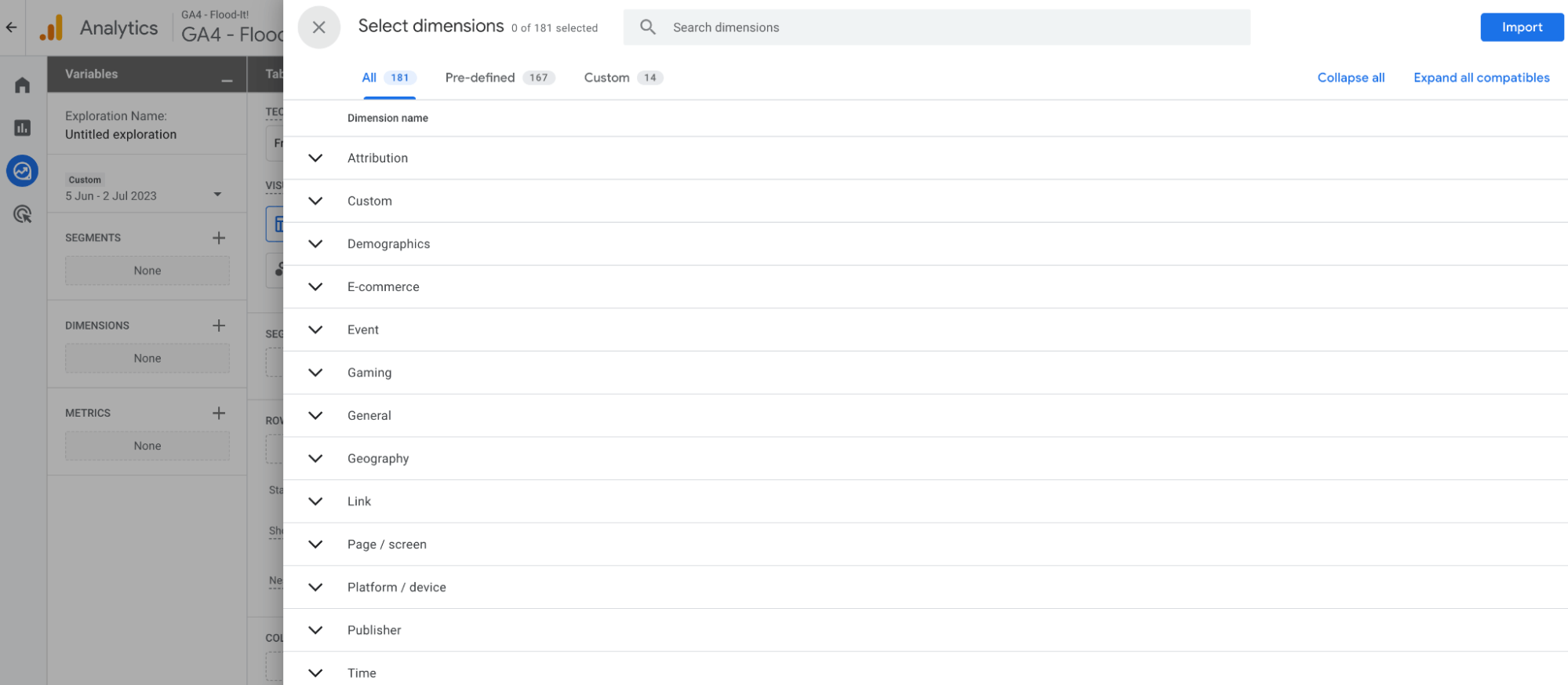Expand the Geography category chevron

pos(315,458)
